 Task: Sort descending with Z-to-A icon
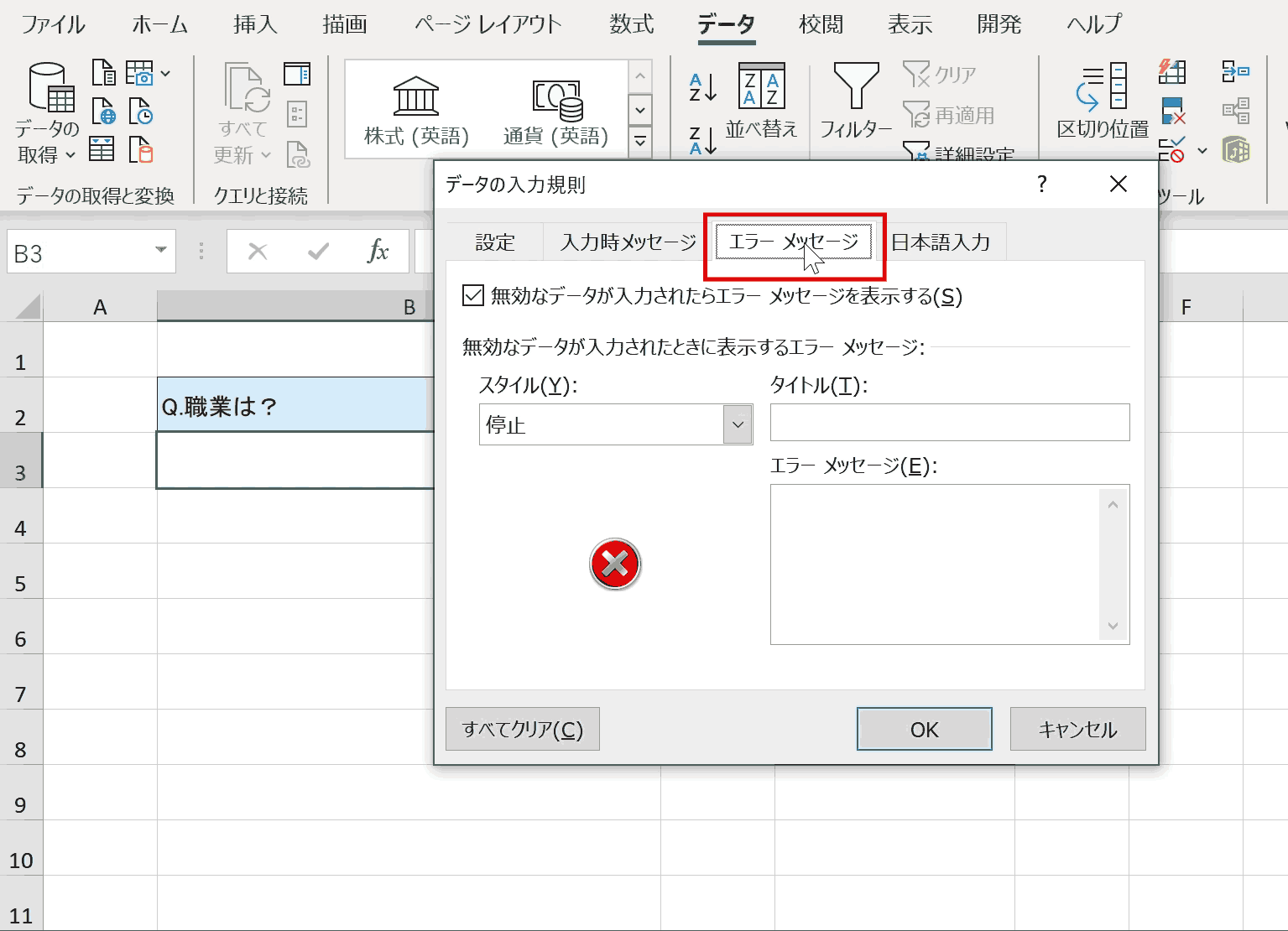coord(702,140)
